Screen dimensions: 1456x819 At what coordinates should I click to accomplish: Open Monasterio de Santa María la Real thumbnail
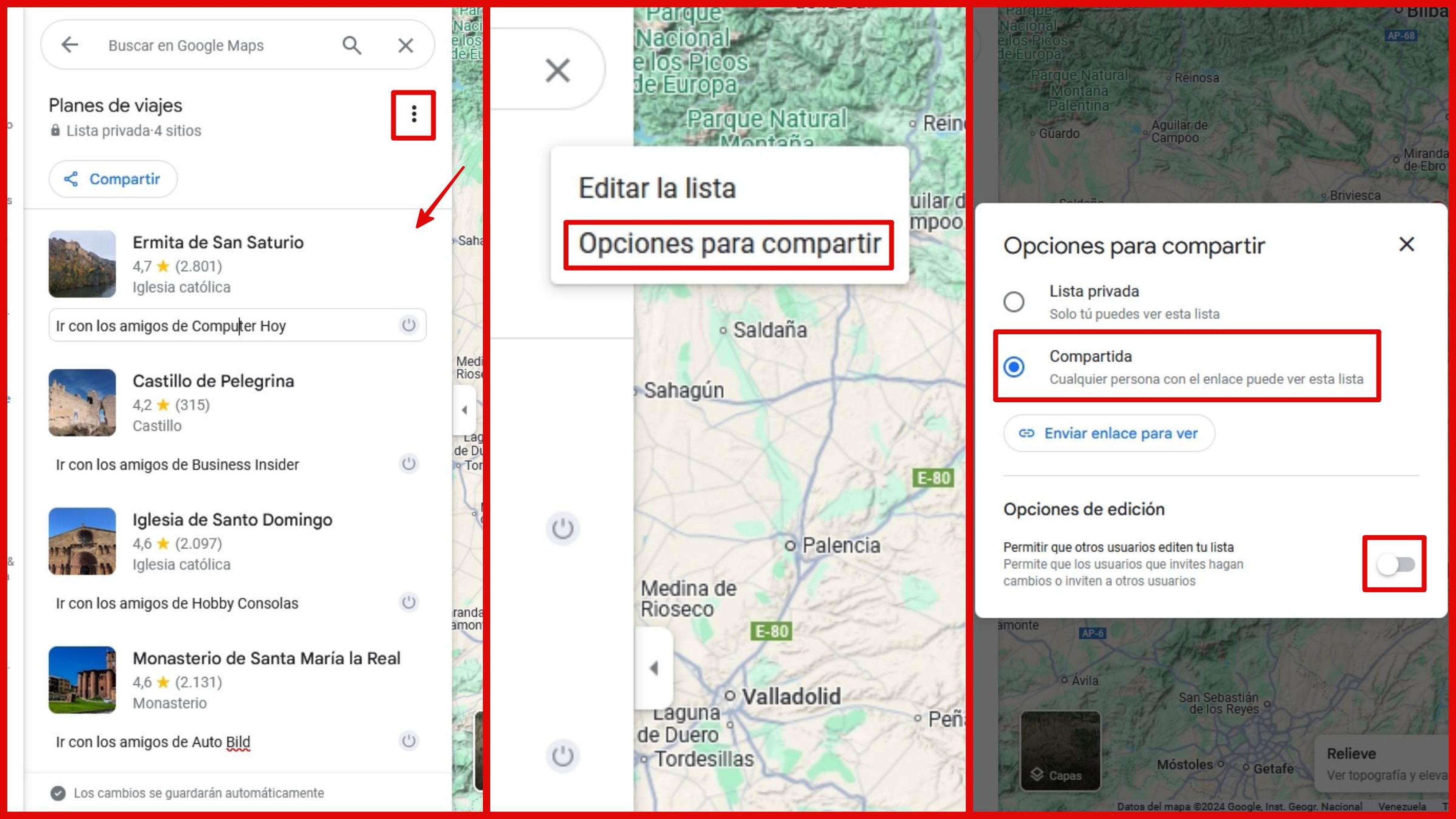coord(82,679)
